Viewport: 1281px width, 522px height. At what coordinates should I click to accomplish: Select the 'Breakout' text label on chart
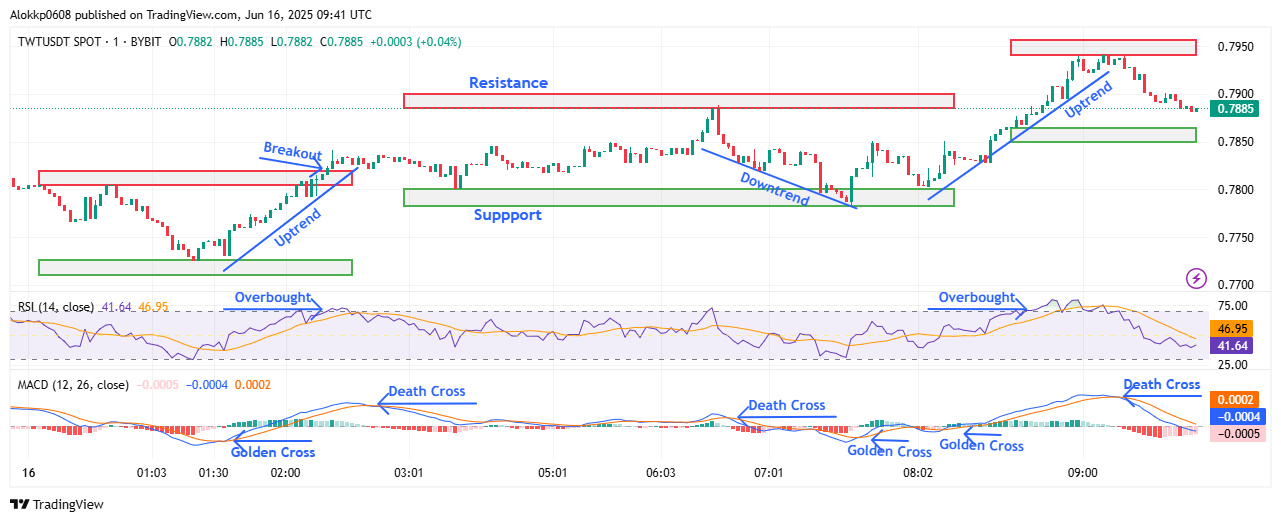pyautogui.click(x=293, y=152)
